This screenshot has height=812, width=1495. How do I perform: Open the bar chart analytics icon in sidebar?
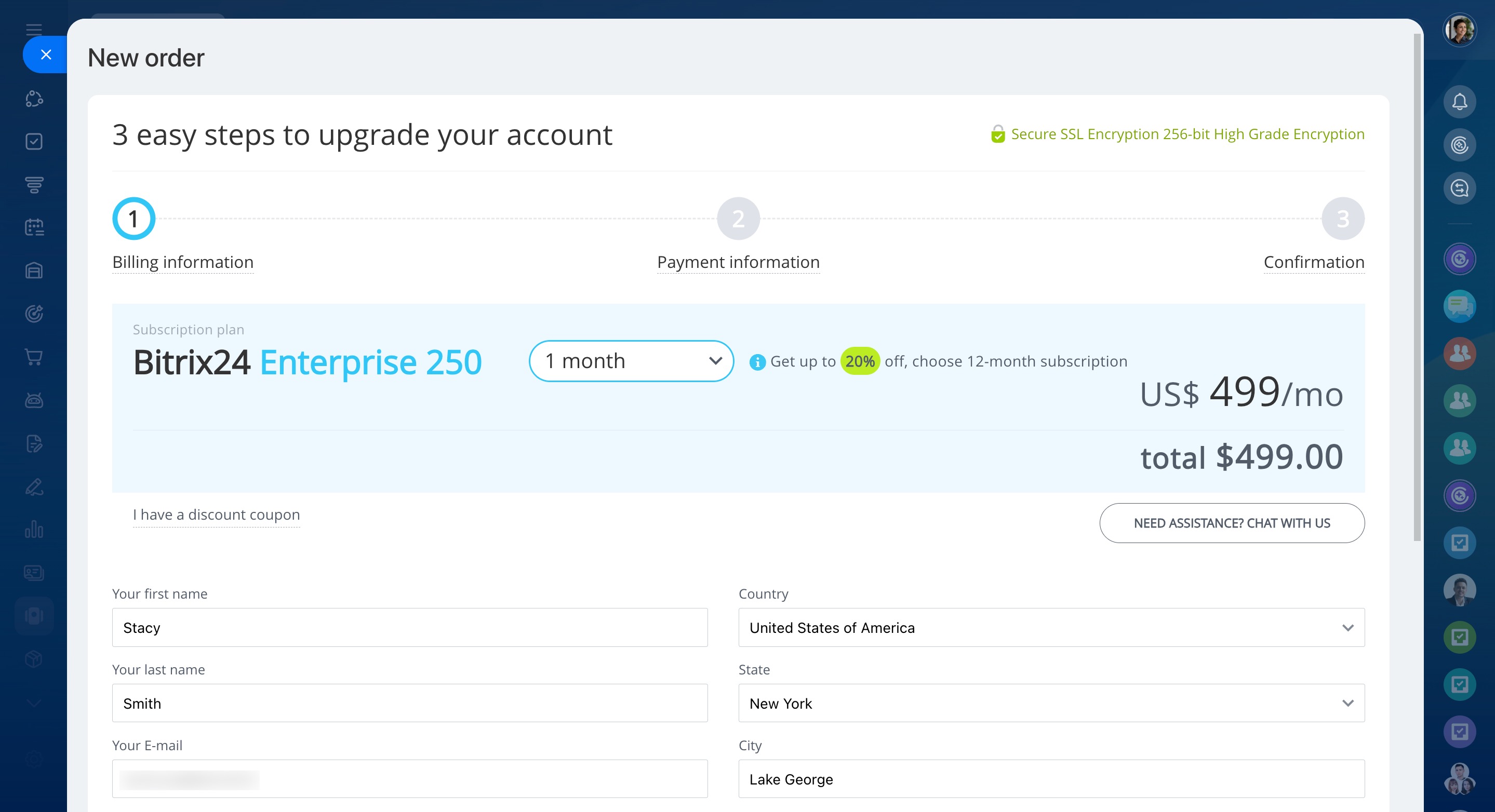[34, 530]
